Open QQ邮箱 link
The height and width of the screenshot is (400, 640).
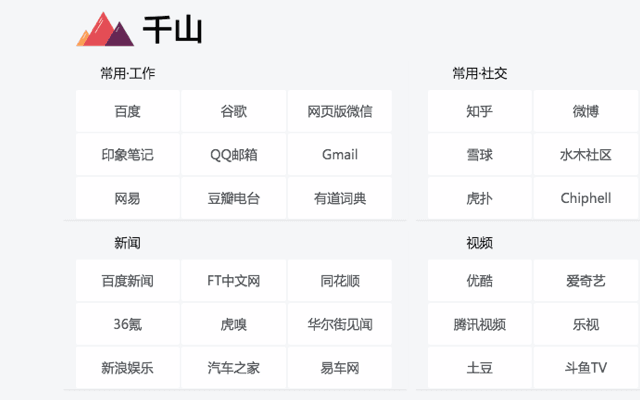233,155
